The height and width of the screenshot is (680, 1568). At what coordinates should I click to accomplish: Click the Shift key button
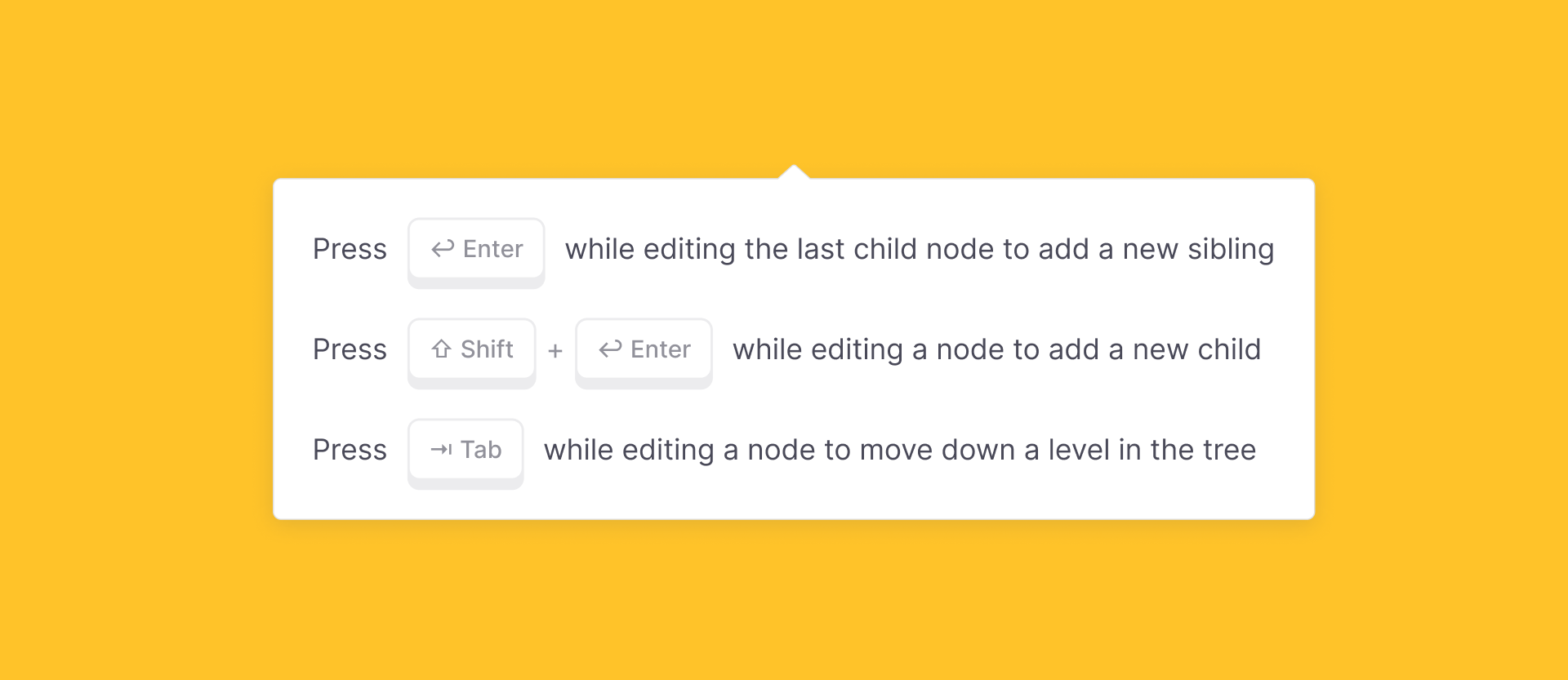[x=472, y=353]
